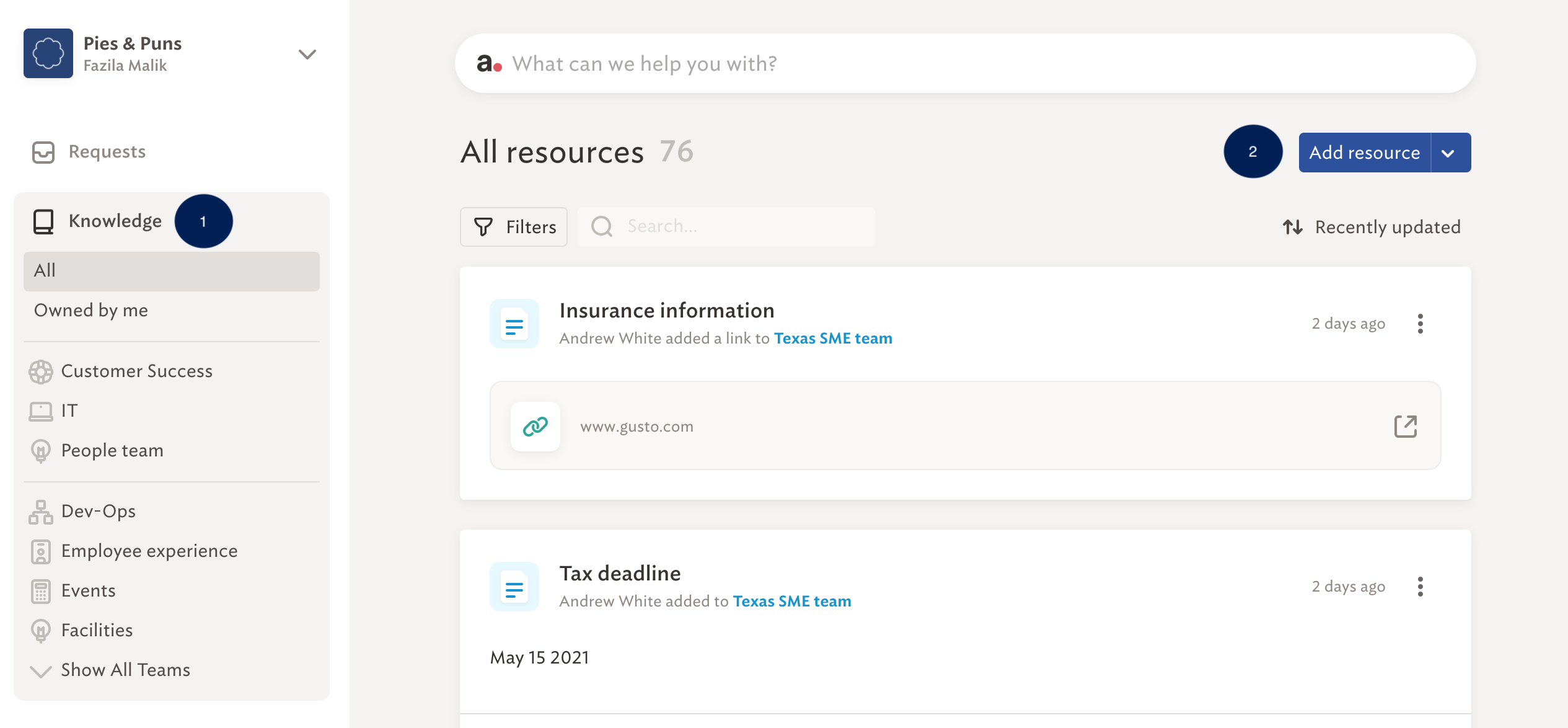
Task: Click the assistant 'a.' logo
Action: coord(489,63)
